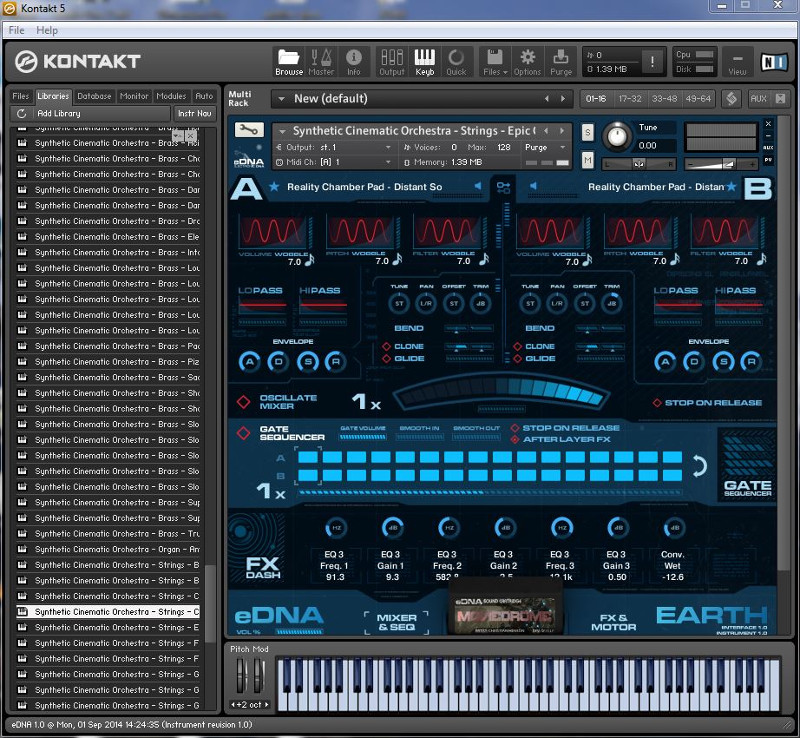Click the star icon for layer B

(x=732, y=187)
